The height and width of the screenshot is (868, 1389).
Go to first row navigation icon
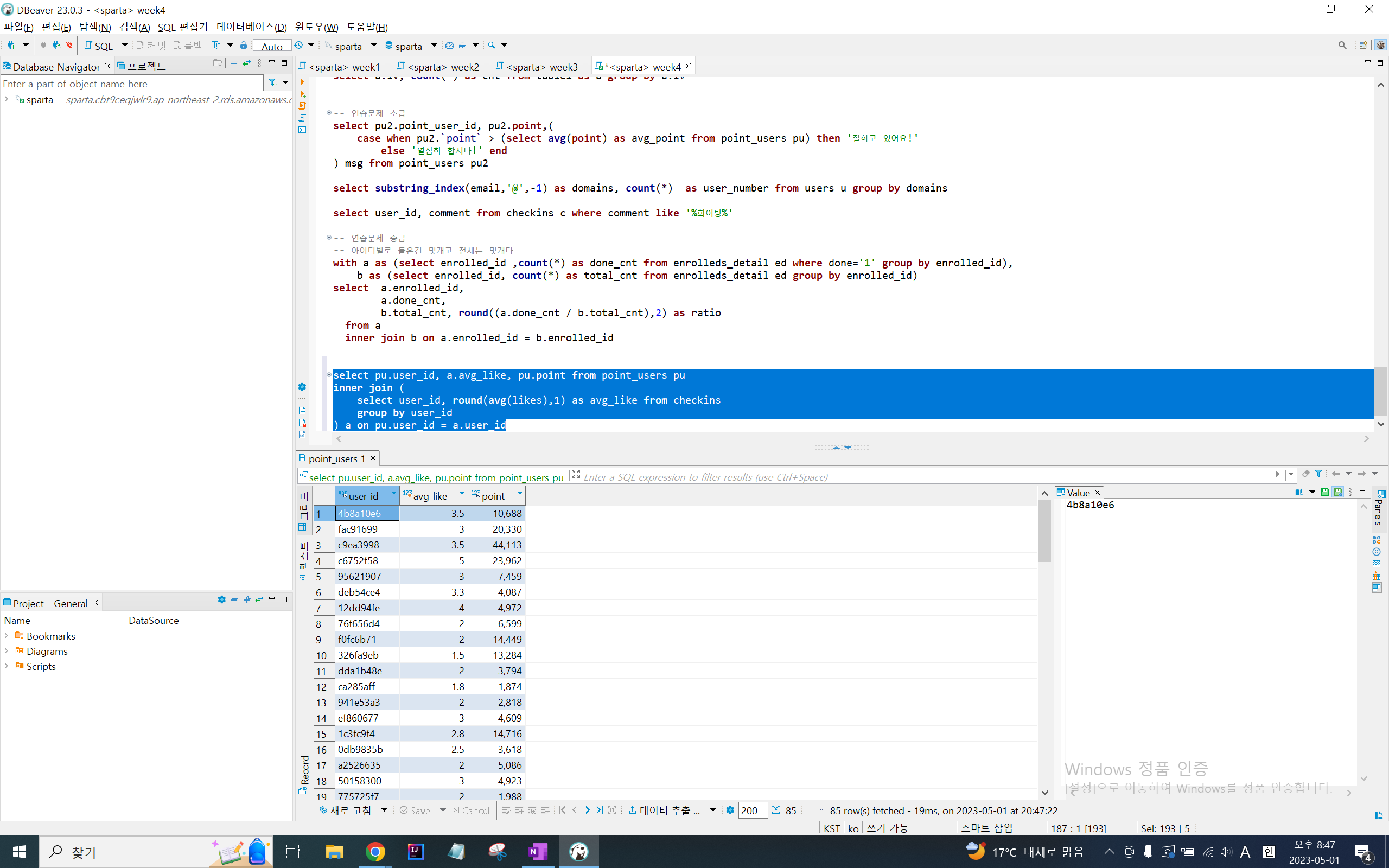pos(562,810)
